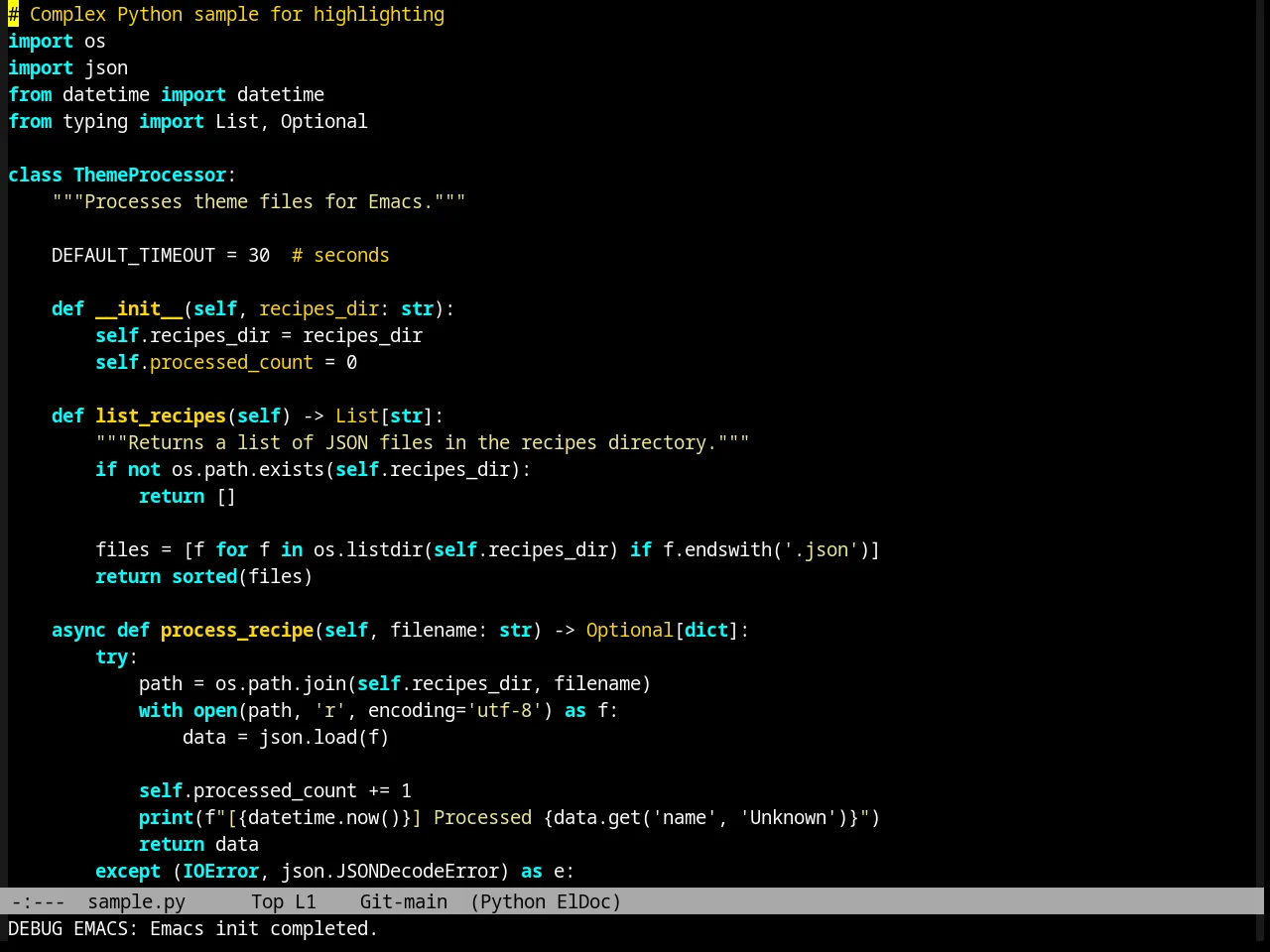The width and height of the screenshot is (1270, 952).
Task: Click the docstring 'Processes theme files for Emacs.'
Action: point(259,201)
